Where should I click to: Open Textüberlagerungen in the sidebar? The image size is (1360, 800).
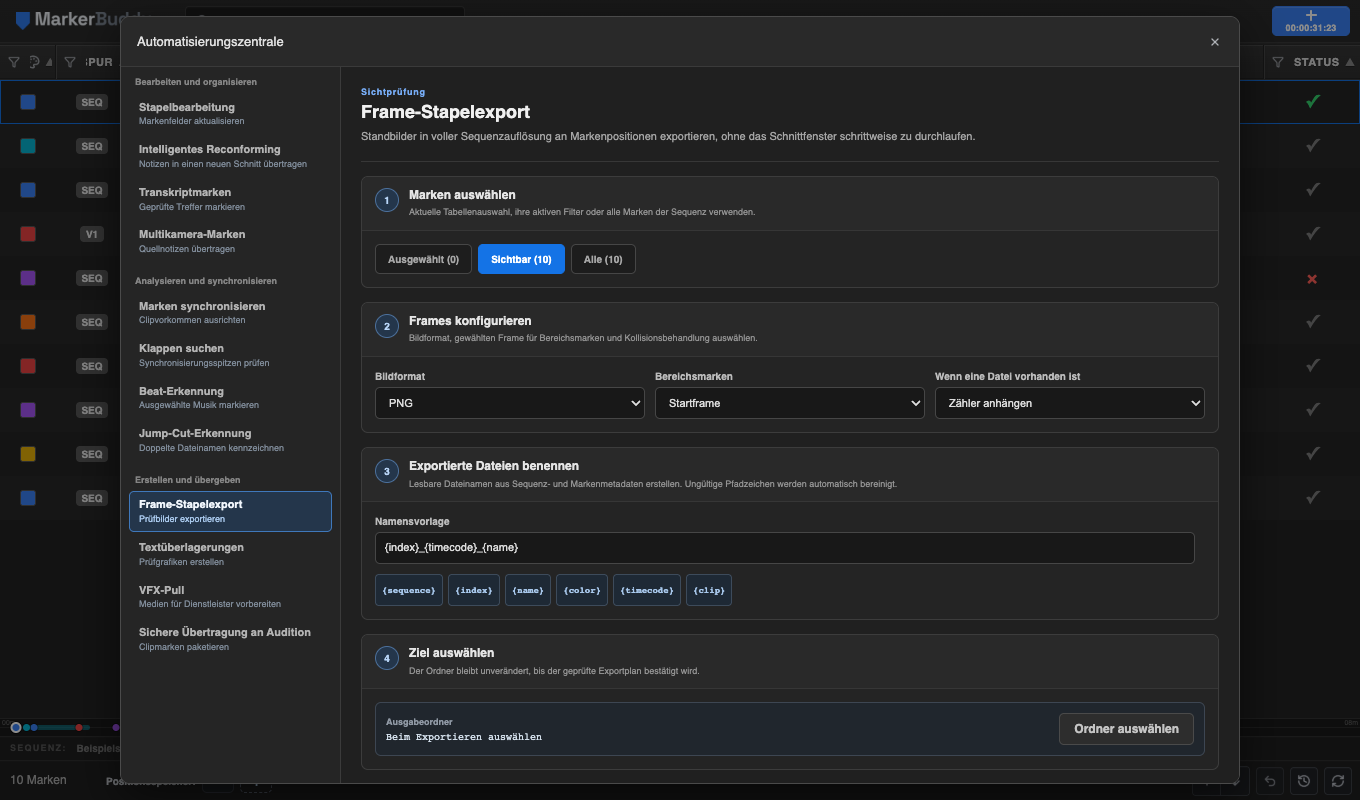coord(230,554)
